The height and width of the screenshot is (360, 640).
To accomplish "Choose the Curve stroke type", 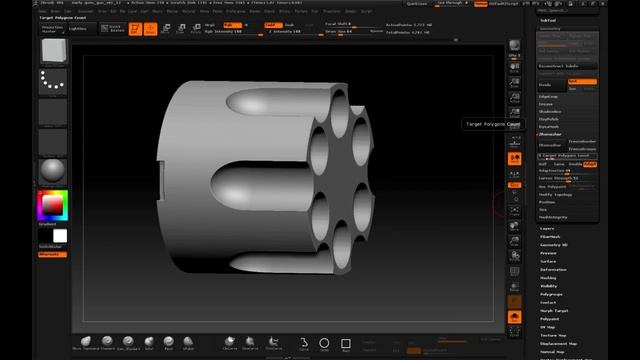I will pos(304,344).
